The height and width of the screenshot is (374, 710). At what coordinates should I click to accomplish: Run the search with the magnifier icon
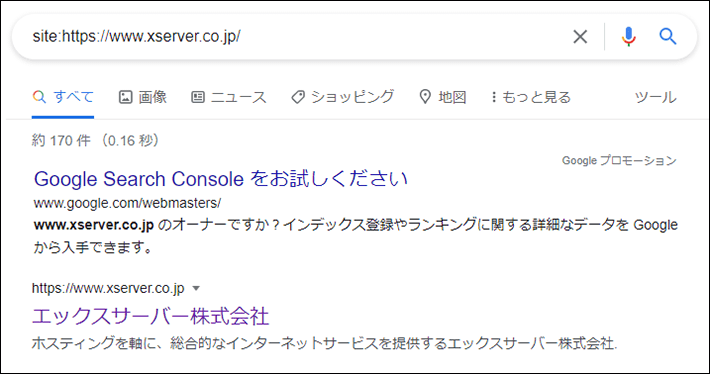pyautogui.click(x=667, y=36)
